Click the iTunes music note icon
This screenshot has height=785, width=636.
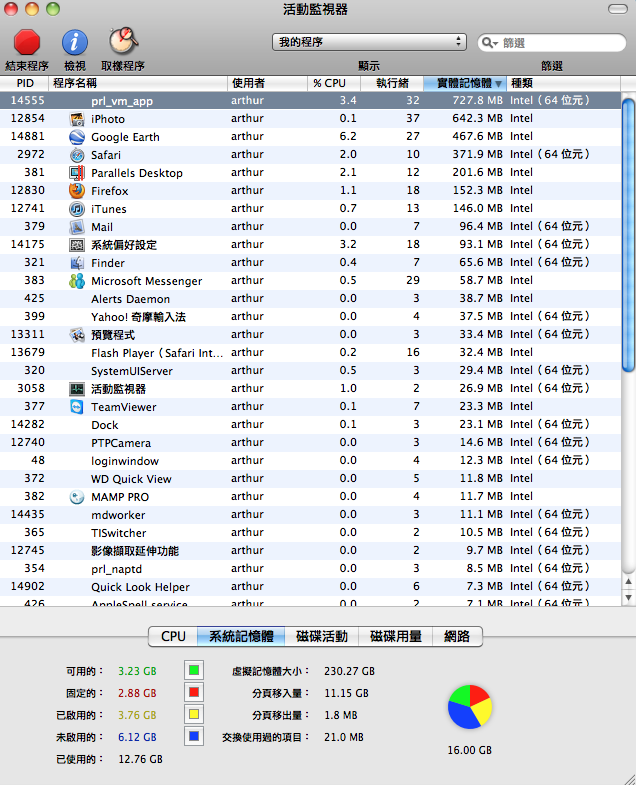click(77, 209)
